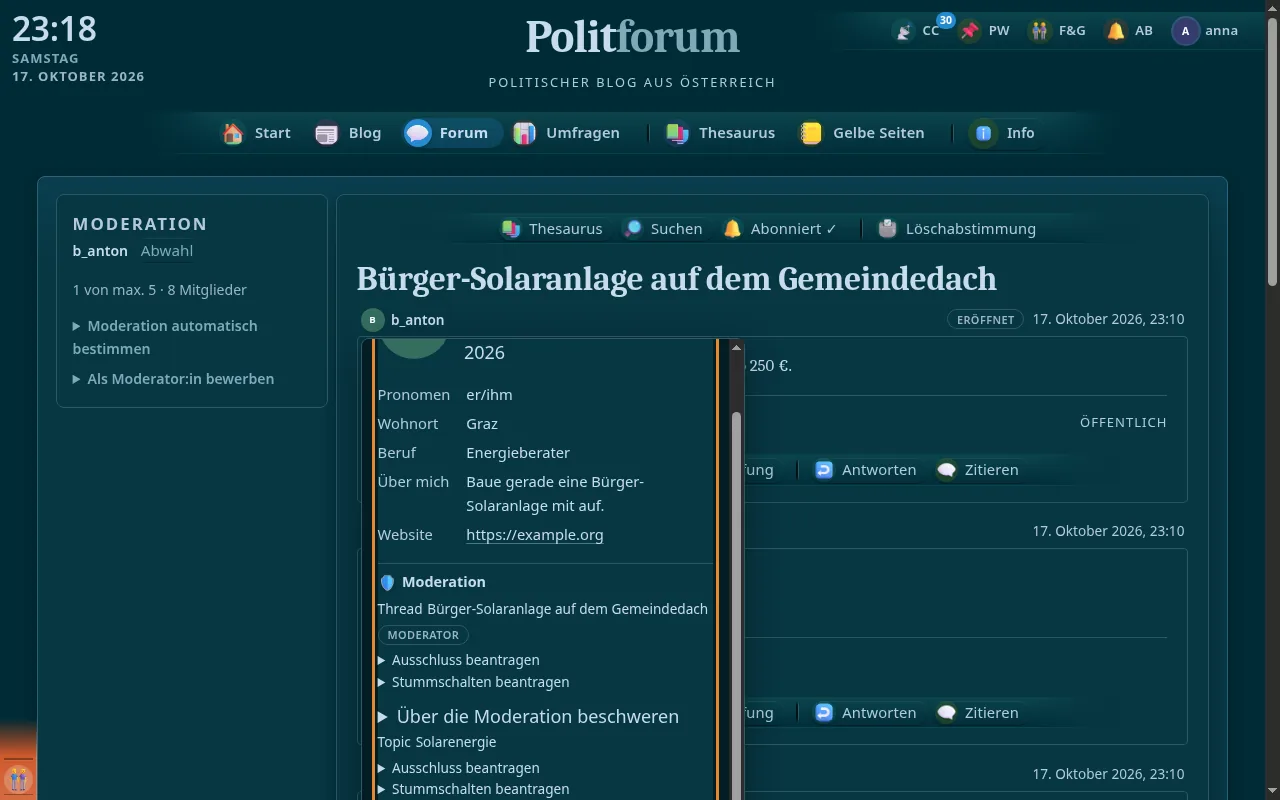Screen dimensions: 1280x800
Task: Click the two-people icon on the orange sidebar strip
Action: pyautogui.click(x=18, y=779)
